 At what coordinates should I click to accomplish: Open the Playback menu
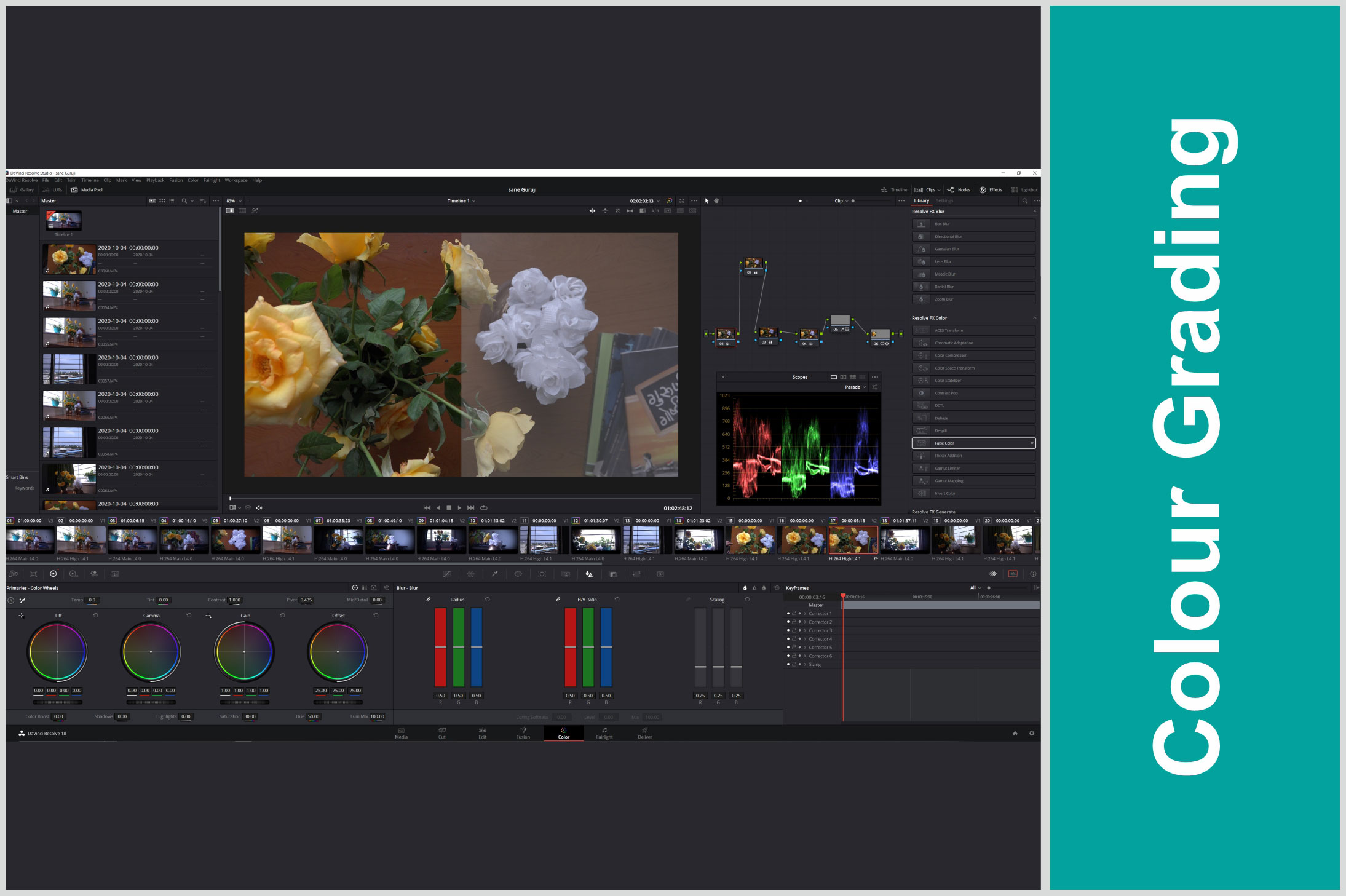coord(155,180)
